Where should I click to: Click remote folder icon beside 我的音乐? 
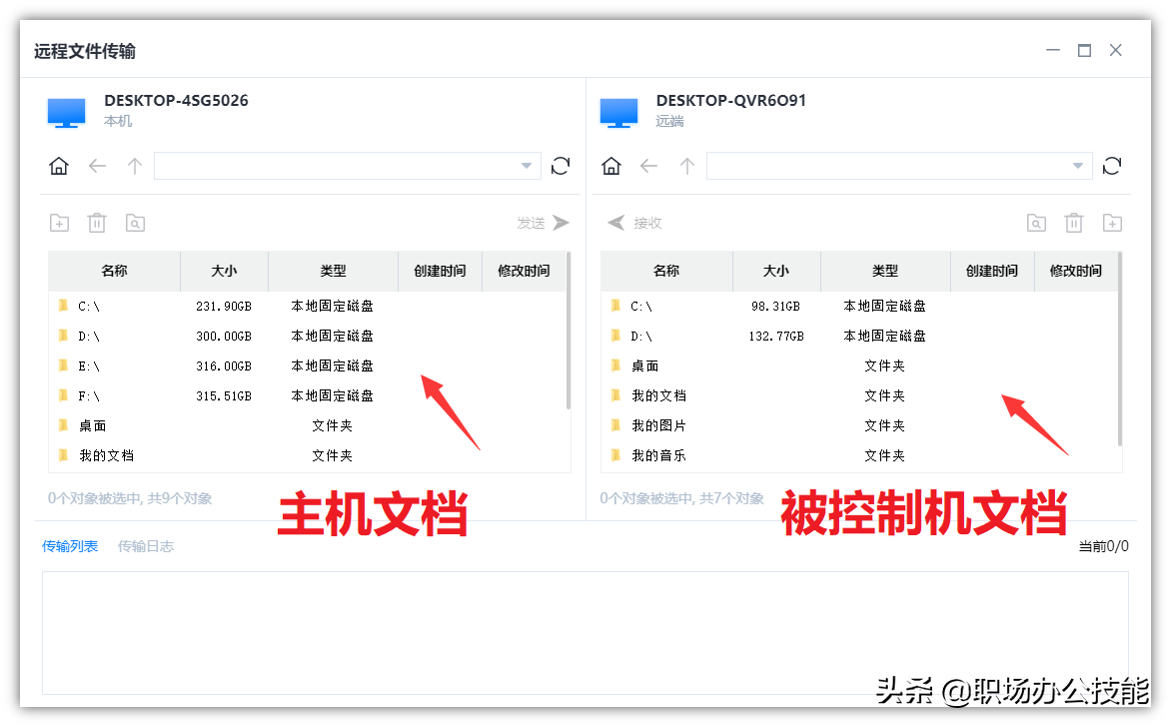coord(615,454)
